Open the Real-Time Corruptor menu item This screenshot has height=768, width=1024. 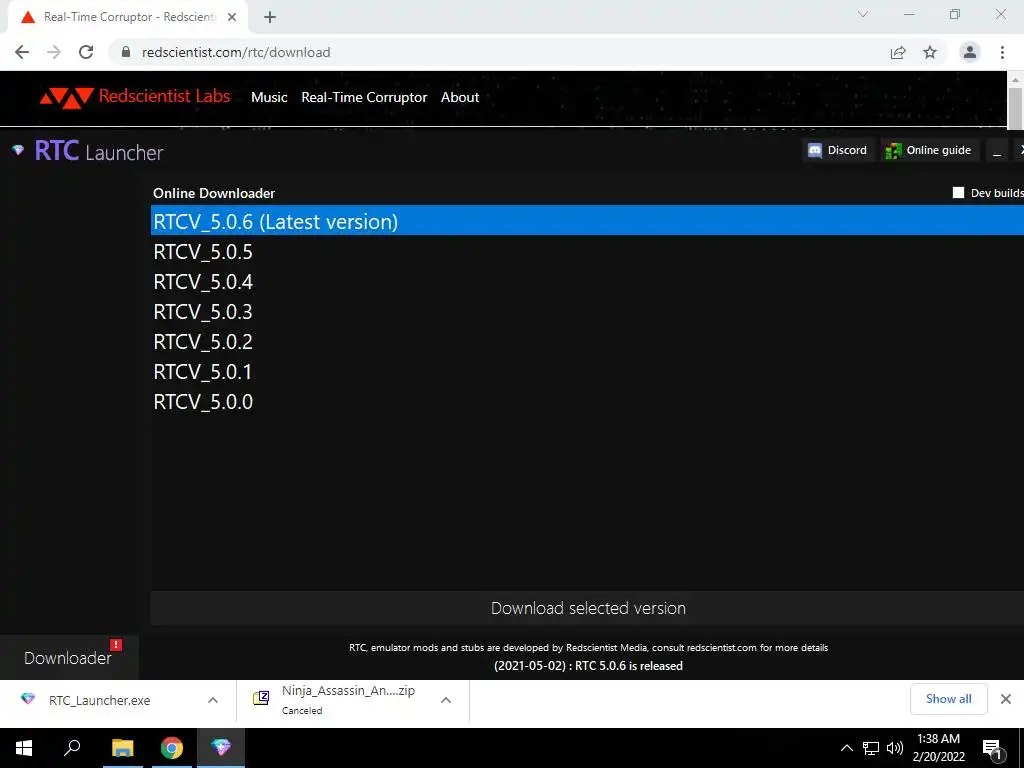point(364,97)
